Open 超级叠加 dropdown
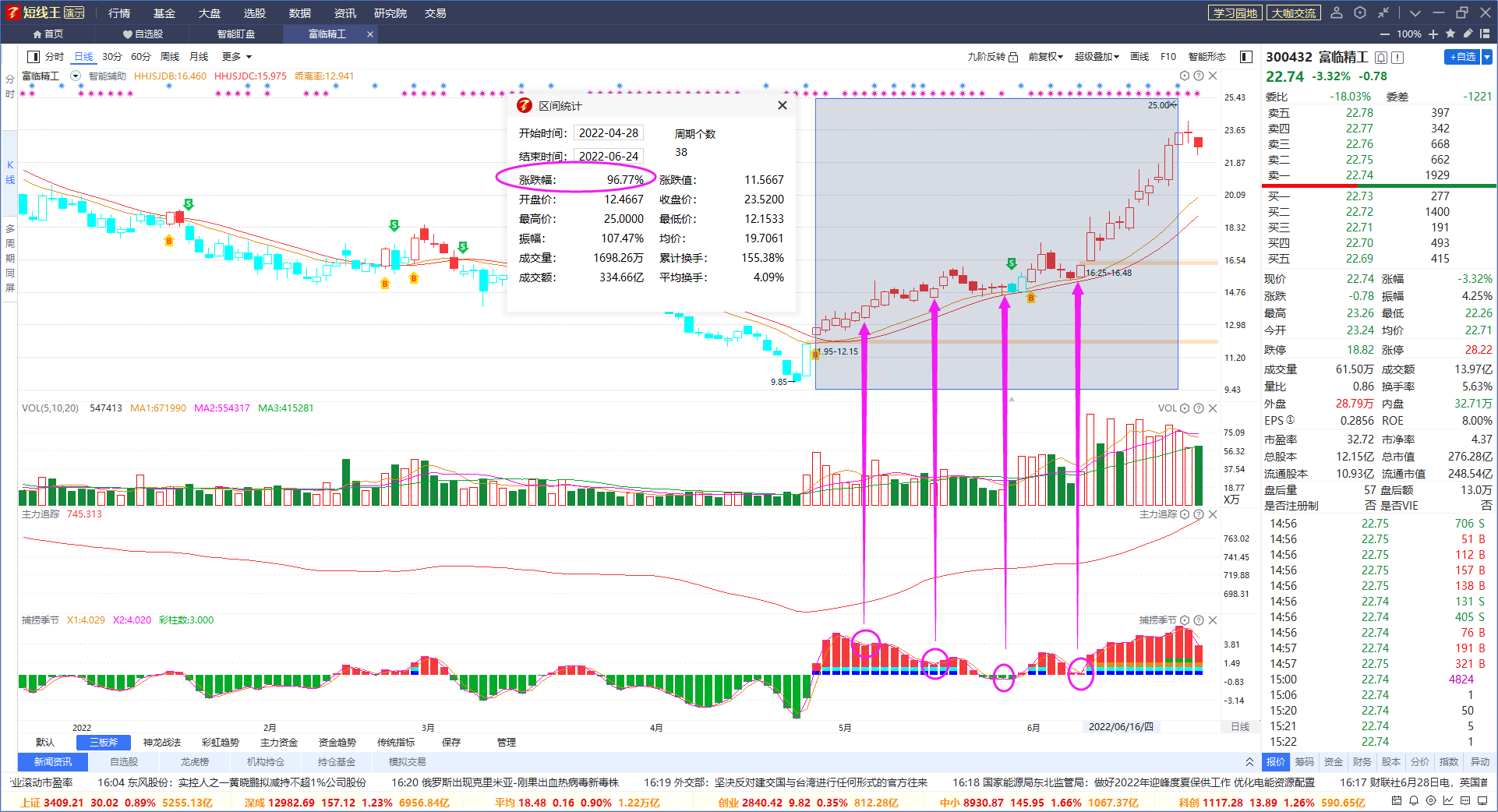The image size is (1498, 812). [x=1097, y=57]
